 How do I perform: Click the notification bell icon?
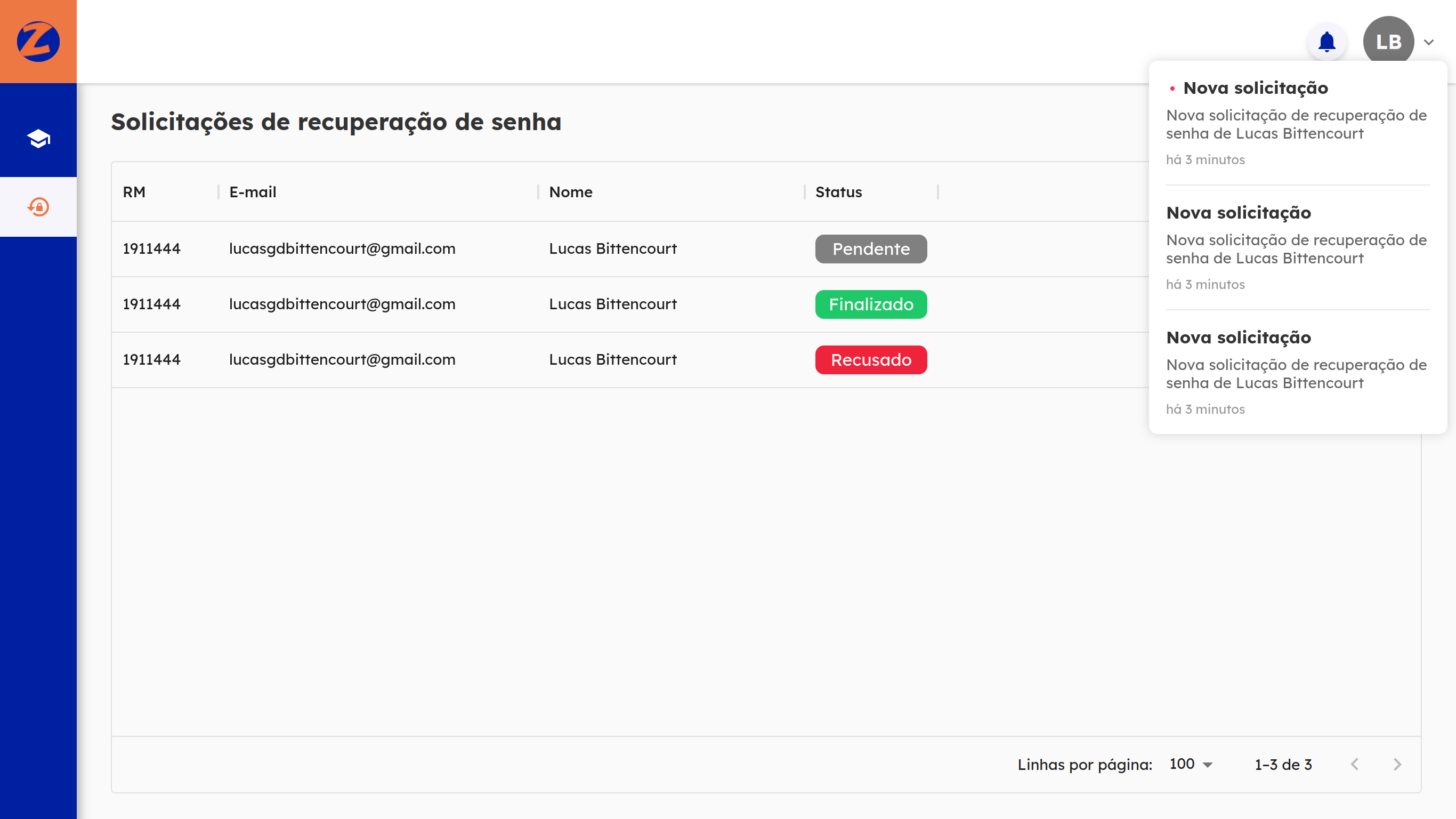(1326, 42)
